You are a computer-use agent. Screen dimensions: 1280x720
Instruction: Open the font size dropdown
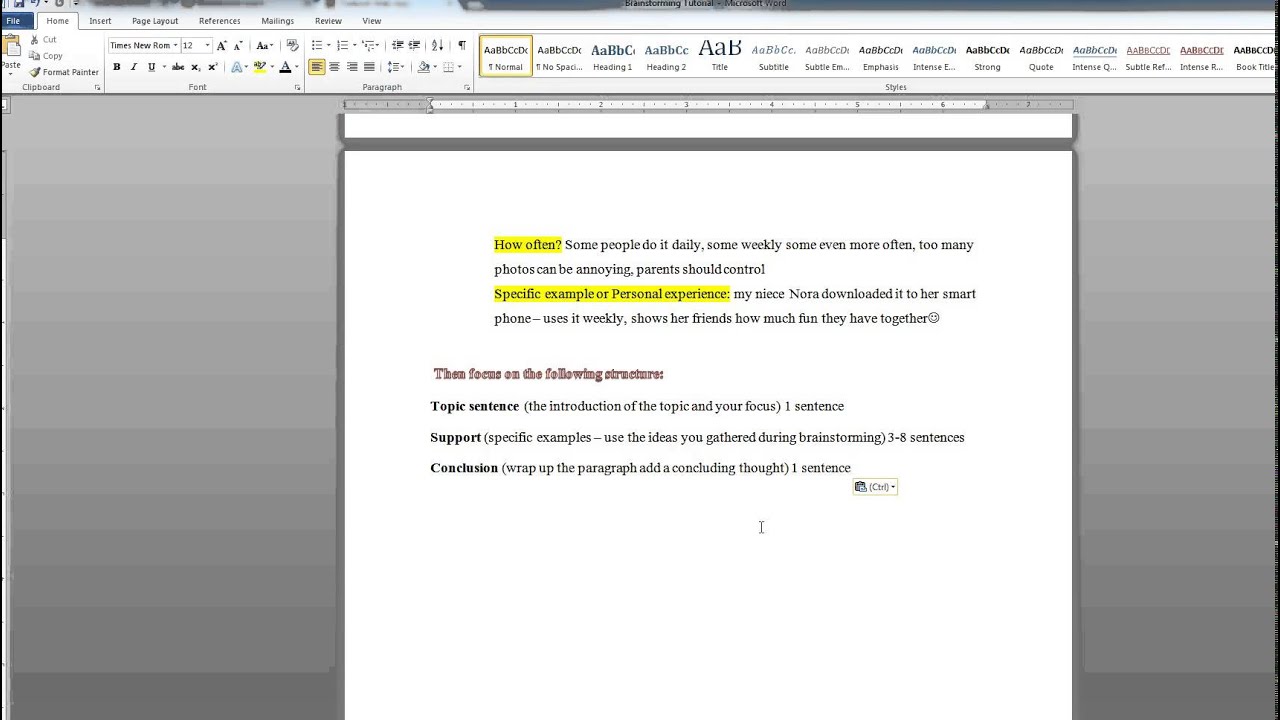click(x=207, y=46)
